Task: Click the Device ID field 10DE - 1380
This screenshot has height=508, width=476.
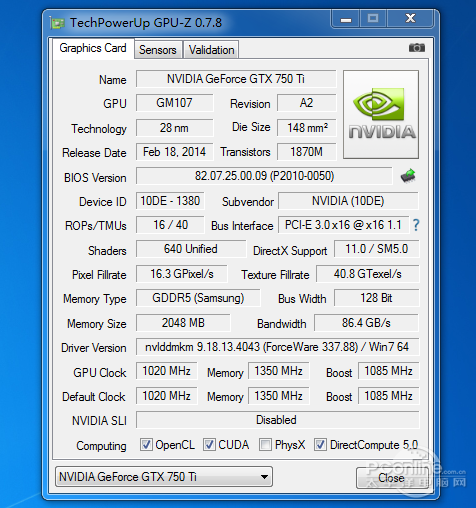Action: coord(170,201)
